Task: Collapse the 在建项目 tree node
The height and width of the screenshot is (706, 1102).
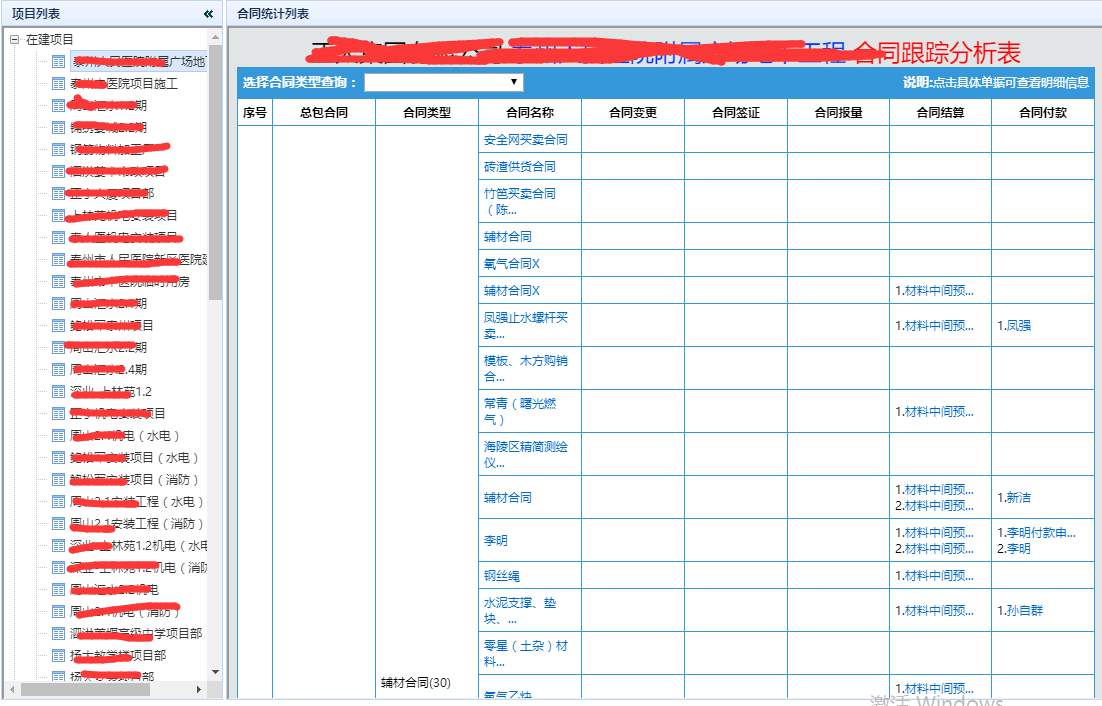Action: click(x=14, y=39)
